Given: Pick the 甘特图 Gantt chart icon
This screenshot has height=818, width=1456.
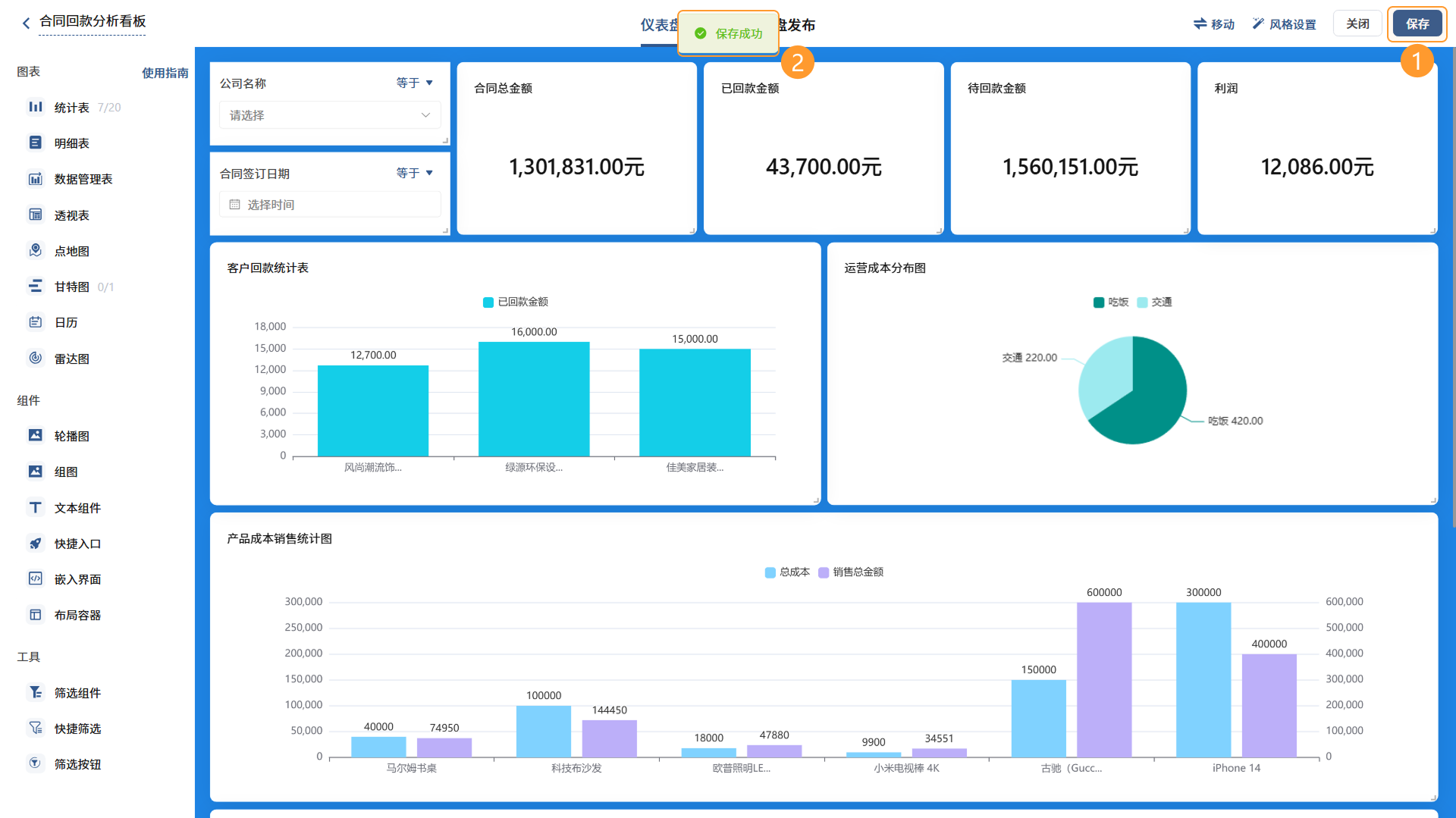Looking at the screenshot, I should click(36, 286).
